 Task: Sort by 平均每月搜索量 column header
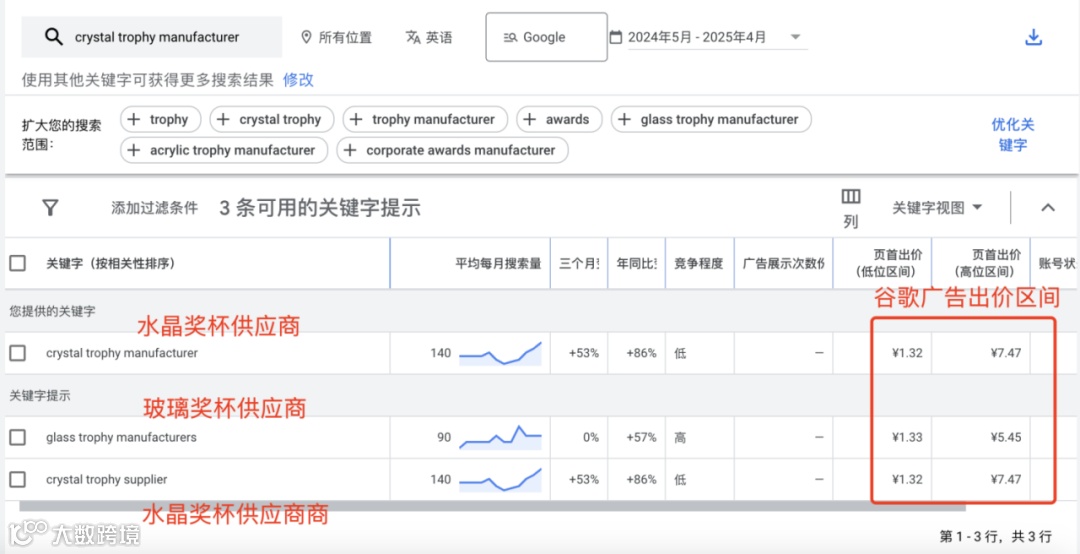pos(498,263)
